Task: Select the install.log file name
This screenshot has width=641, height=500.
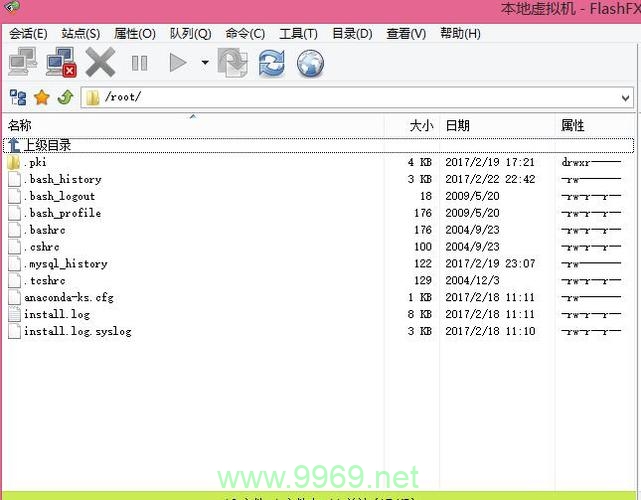Action: tap(57, 314)
